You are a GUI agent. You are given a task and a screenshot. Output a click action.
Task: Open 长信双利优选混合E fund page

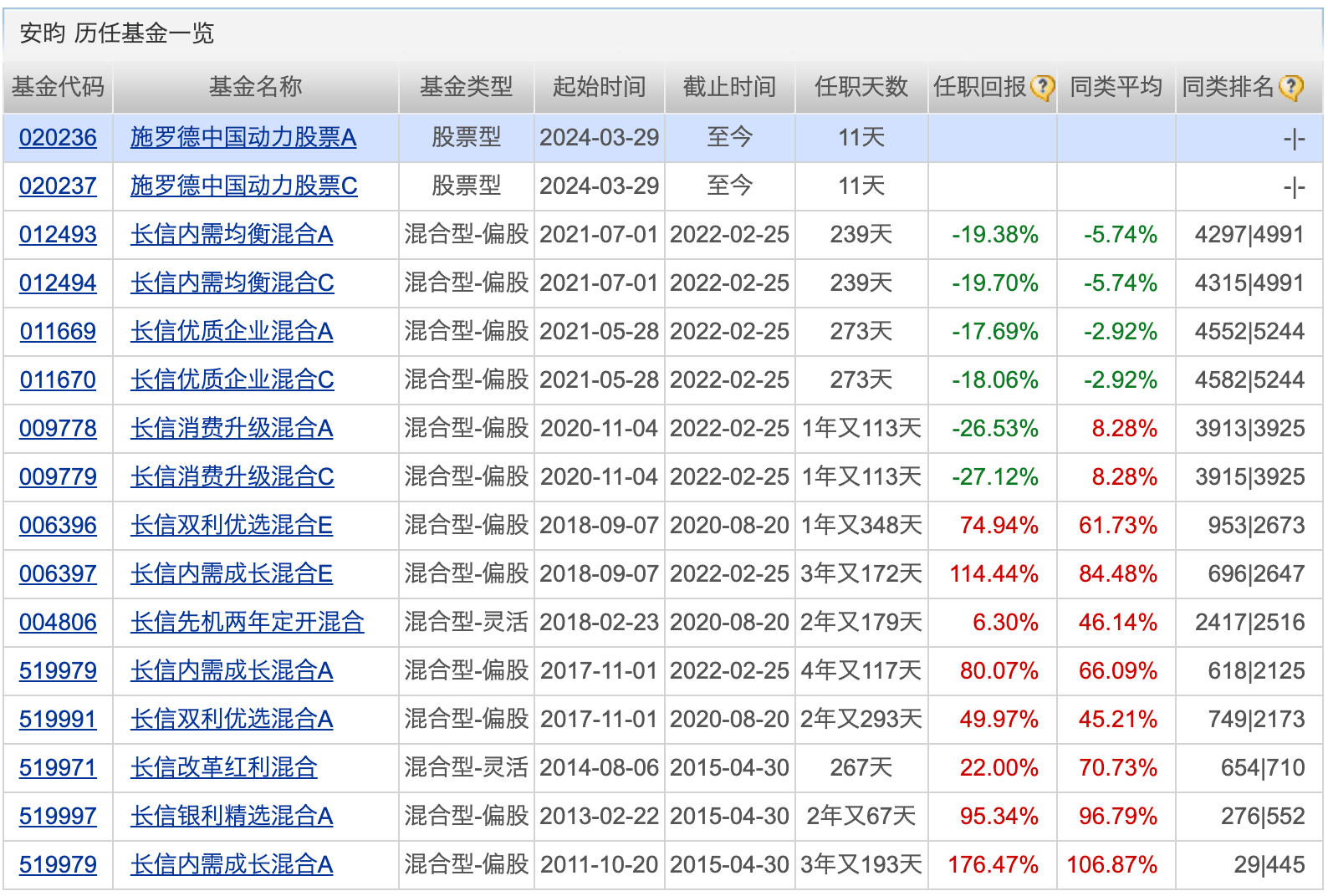(232, 526)
